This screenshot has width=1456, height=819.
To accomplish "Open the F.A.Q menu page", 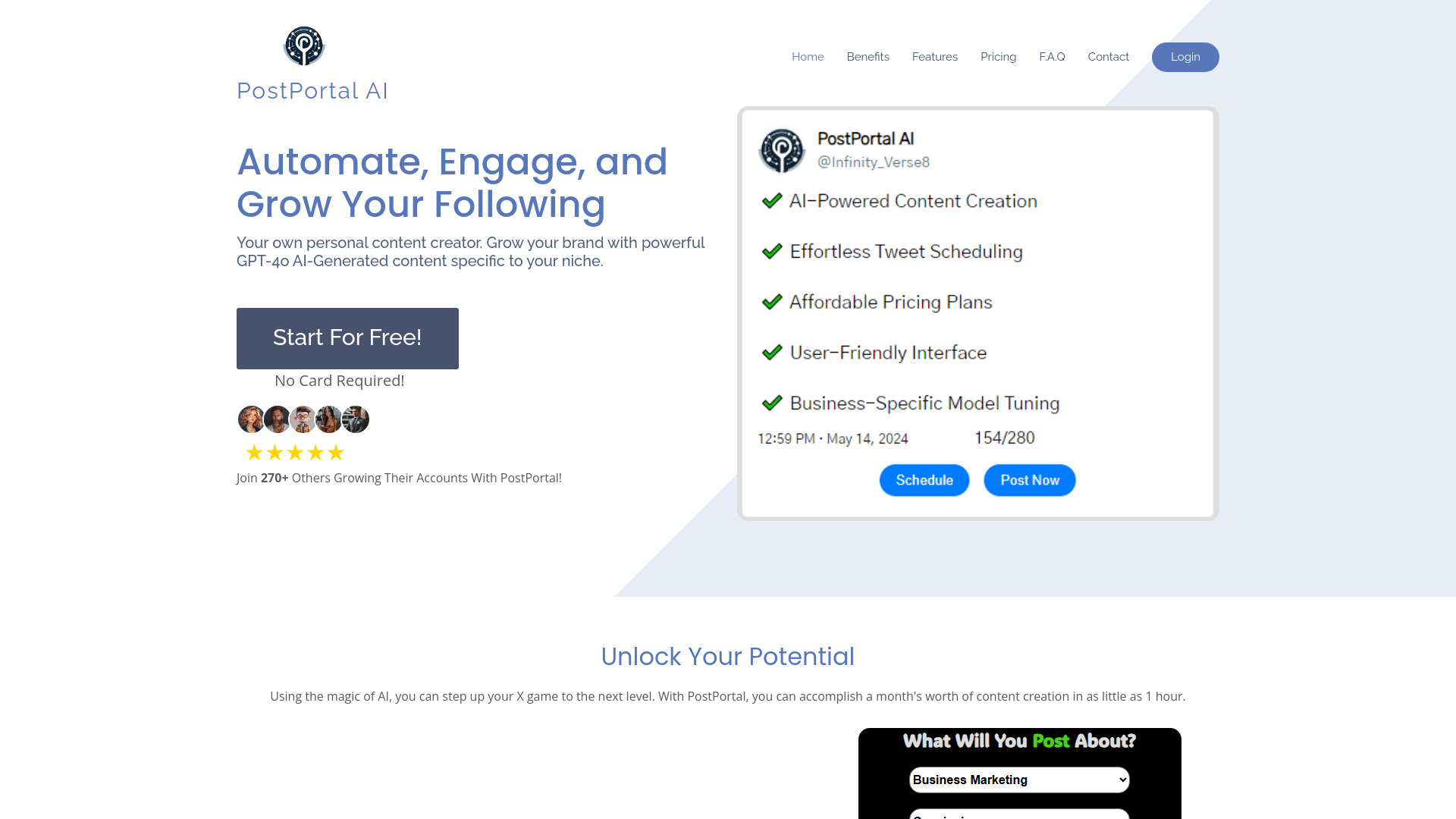I will pos(1052,57).
